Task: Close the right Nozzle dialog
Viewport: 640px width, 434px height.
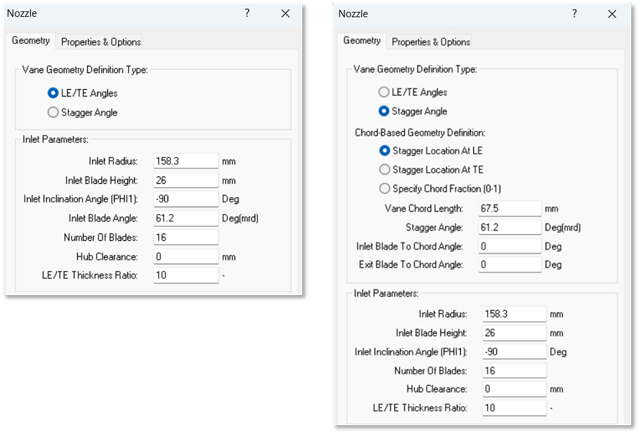Action: click(613, 14)
